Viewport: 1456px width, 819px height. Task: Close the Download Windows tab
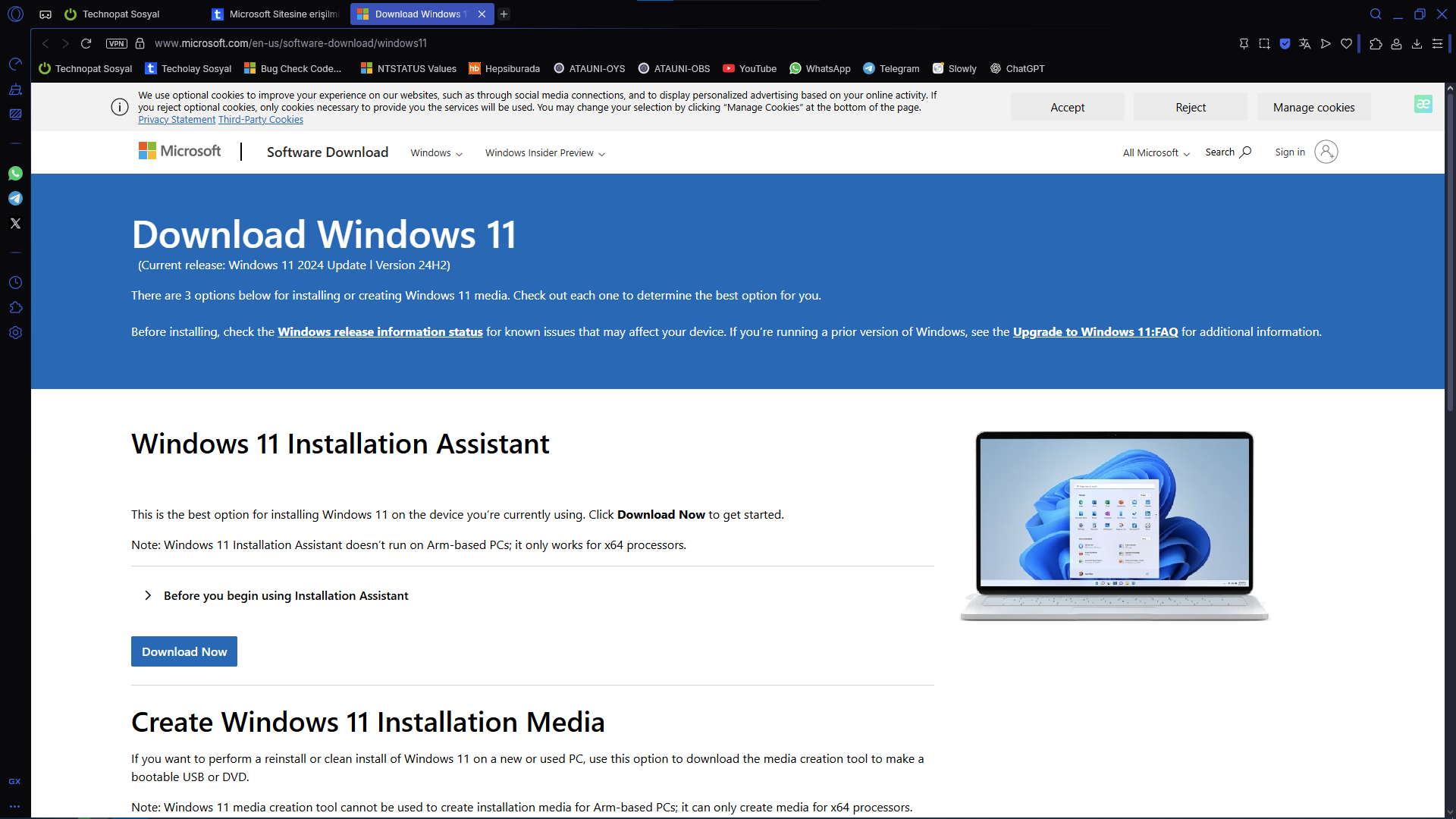482,14
